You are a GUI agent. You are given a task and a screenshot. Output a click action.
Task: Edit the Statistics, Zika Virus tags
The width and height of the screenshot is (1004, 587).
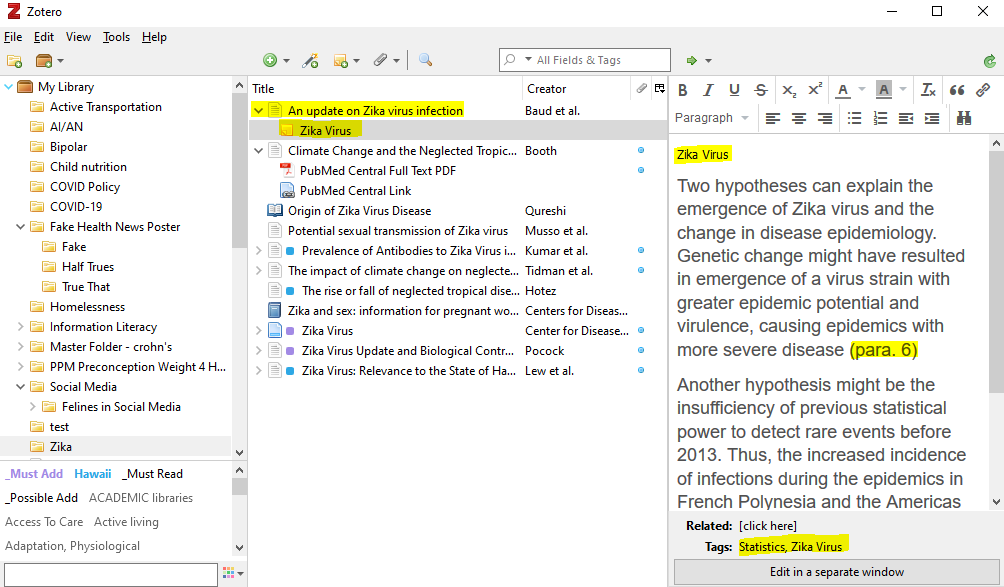790,547
